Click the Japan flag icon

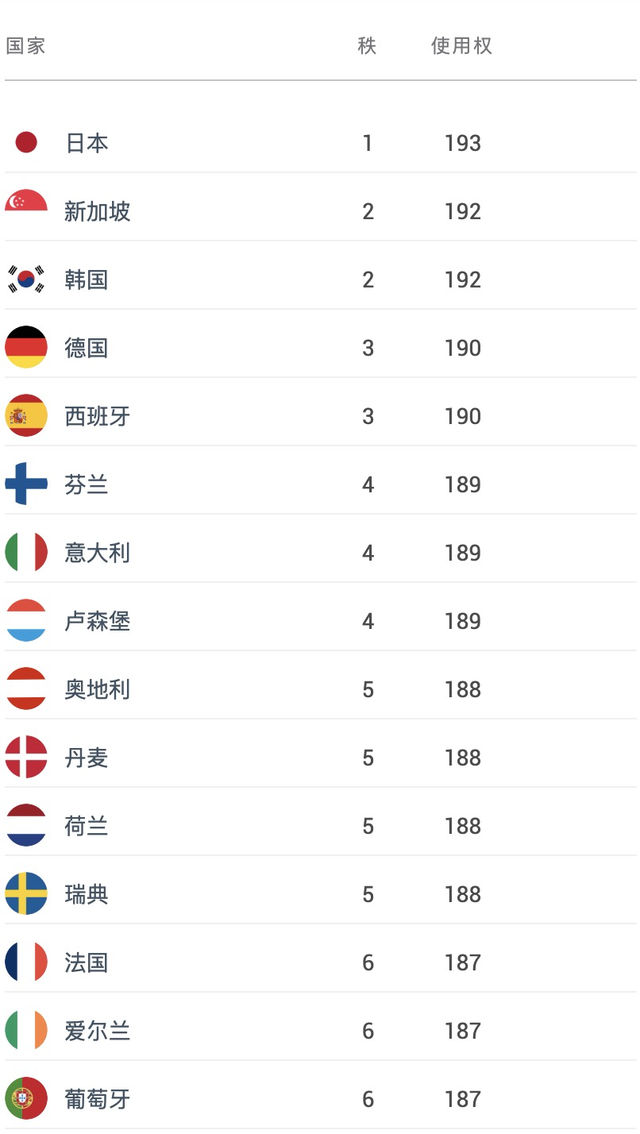click(26, 142)
